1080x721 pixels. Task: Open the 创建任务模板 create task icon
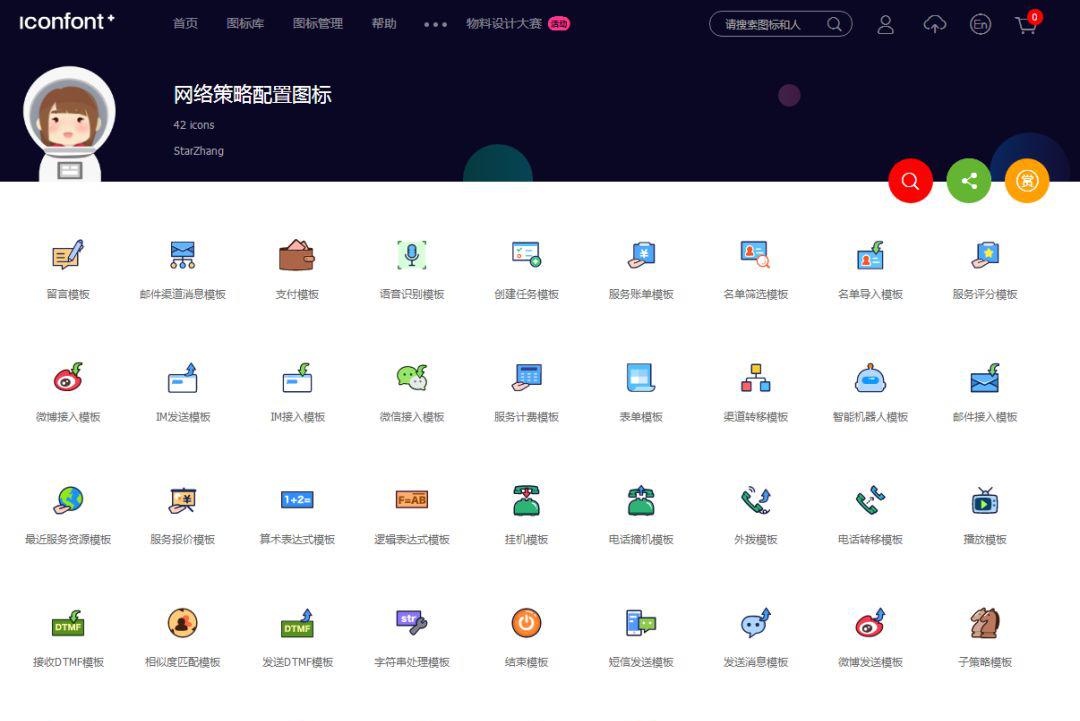pos(526,255)
